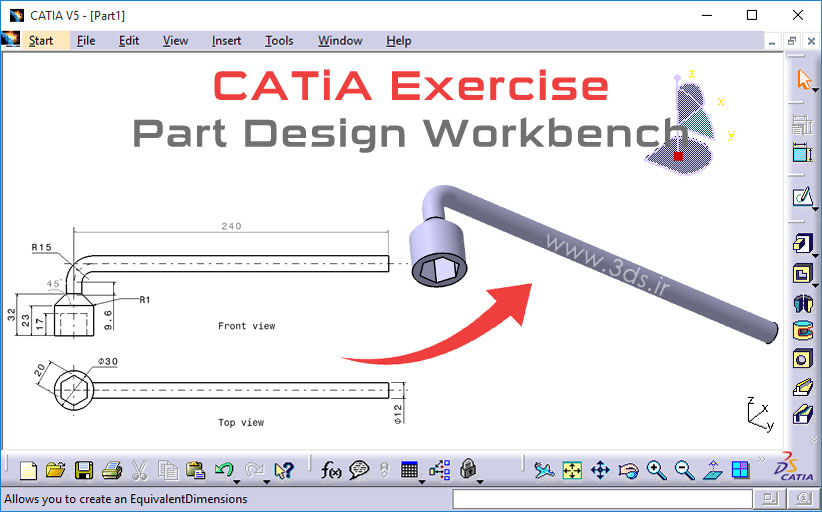Click the Redo arrow icon

tap(254, 469)
